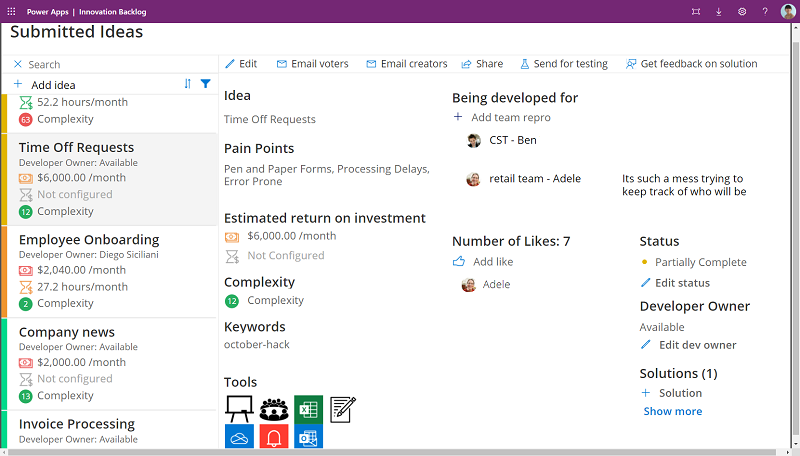This screenshot has width=800, height=456.
Task: Toggle sort order of ideas list
Action: (187, 84)
